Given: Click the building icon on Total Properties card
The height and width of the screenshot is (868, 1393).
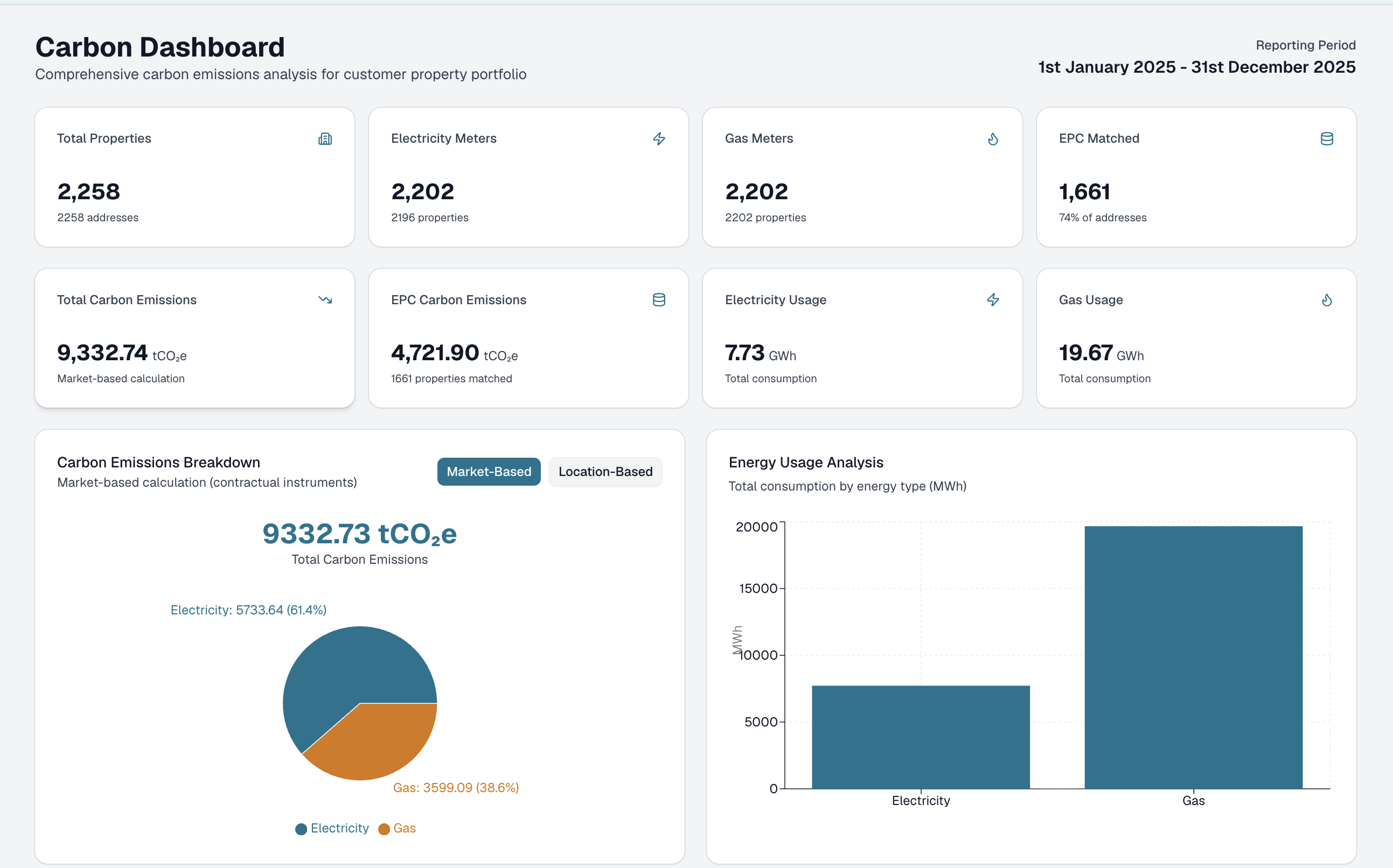Looking at the screenshot, I should point(325,139).
